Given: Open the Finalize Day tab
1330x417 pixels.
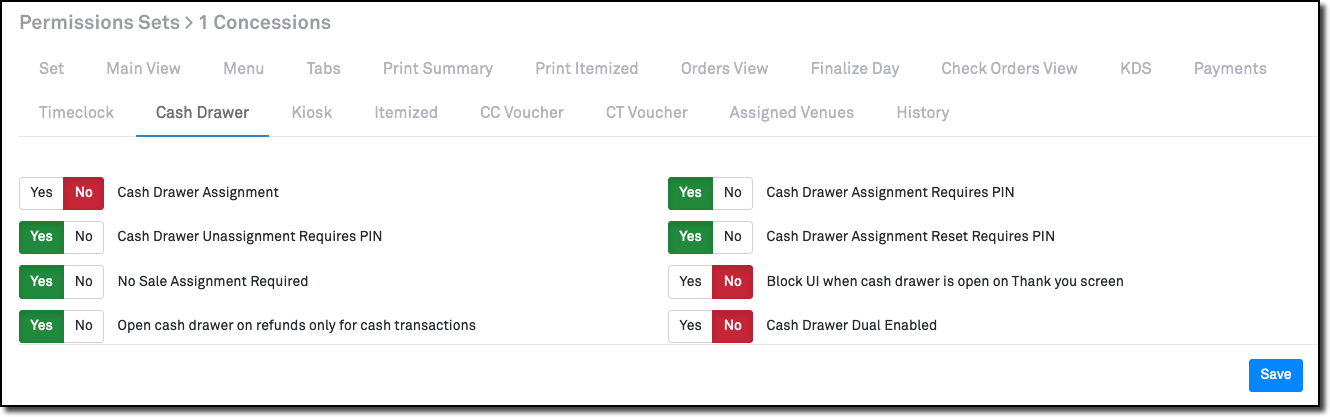Looking at the screenshot, I should click(854, 69).
